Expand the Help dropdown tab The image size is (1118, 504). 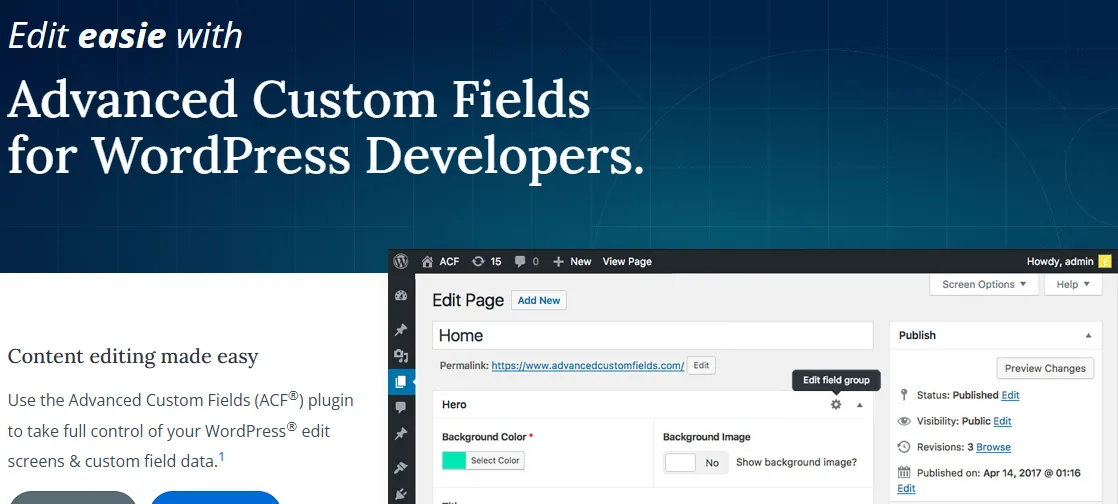(x=1073, y=284)
